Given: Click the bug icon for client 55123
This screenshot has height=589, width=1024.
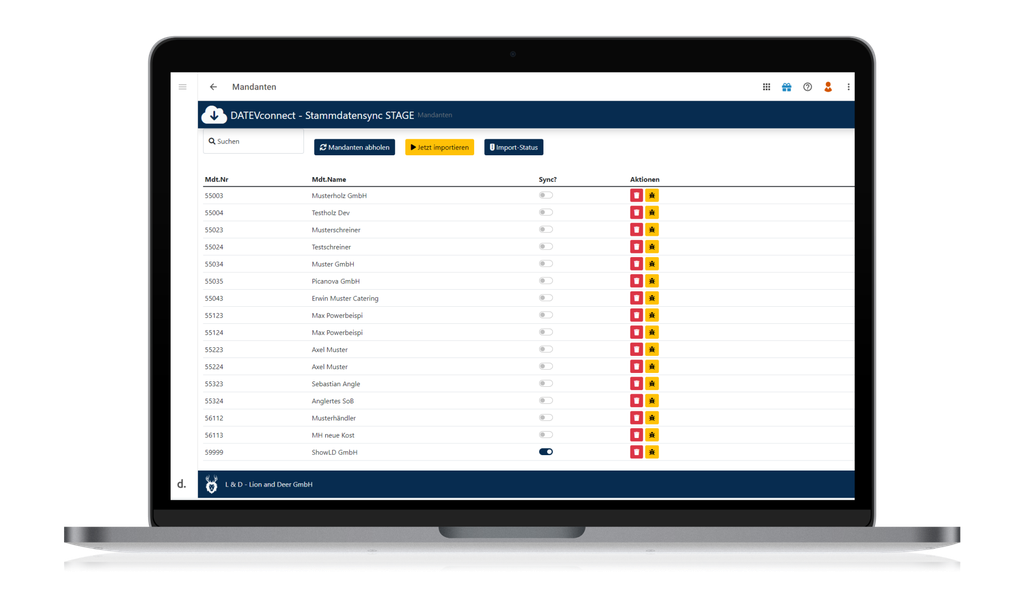Looking at the screenshot, I should point(652,315).
